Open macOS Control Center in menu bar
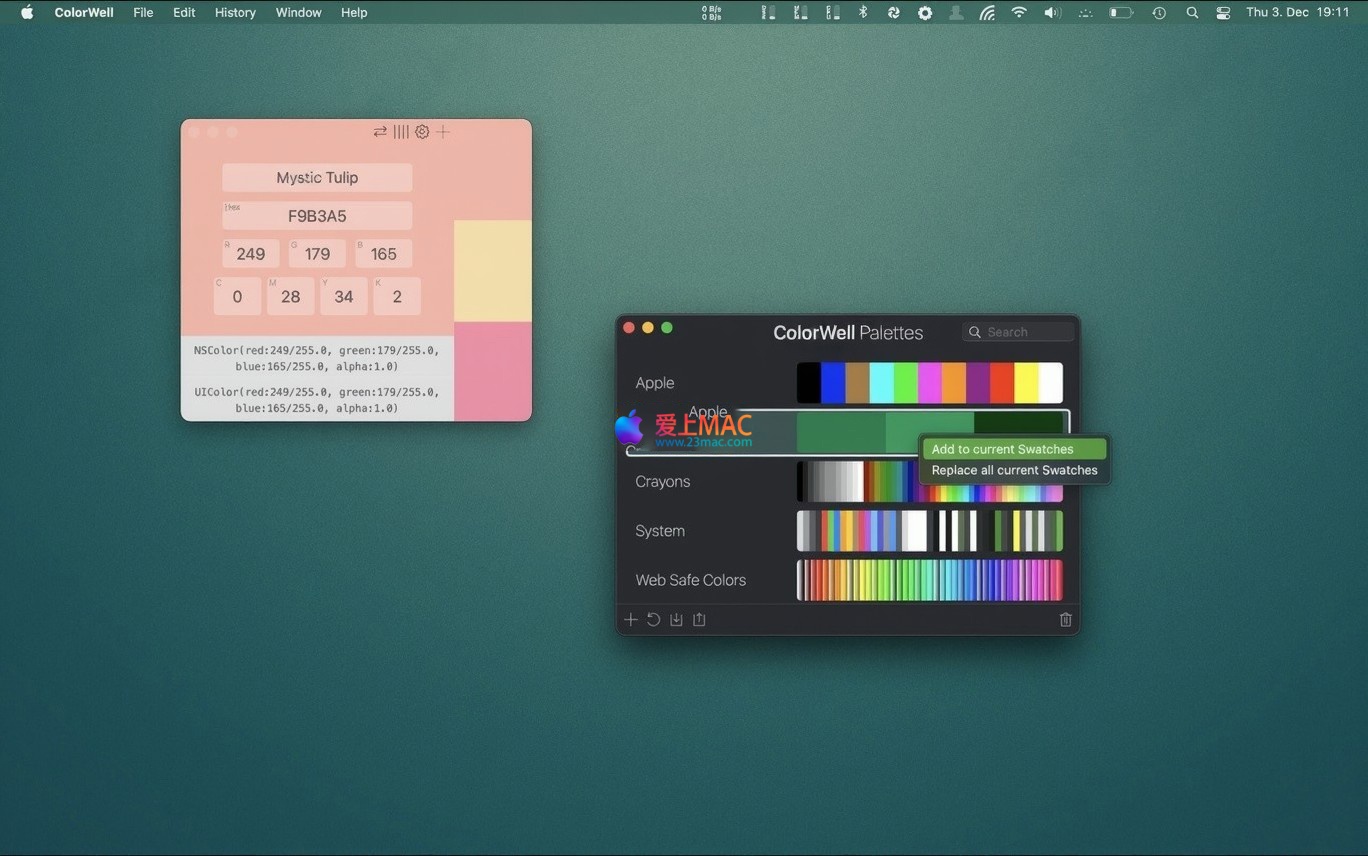 1223,13
